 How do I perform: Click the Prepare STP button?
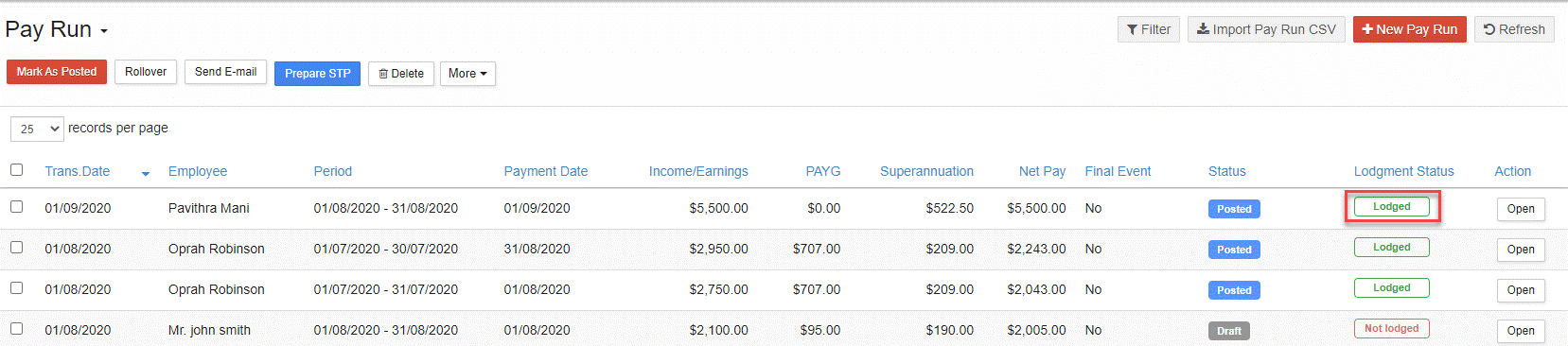(x=317, y=74)
